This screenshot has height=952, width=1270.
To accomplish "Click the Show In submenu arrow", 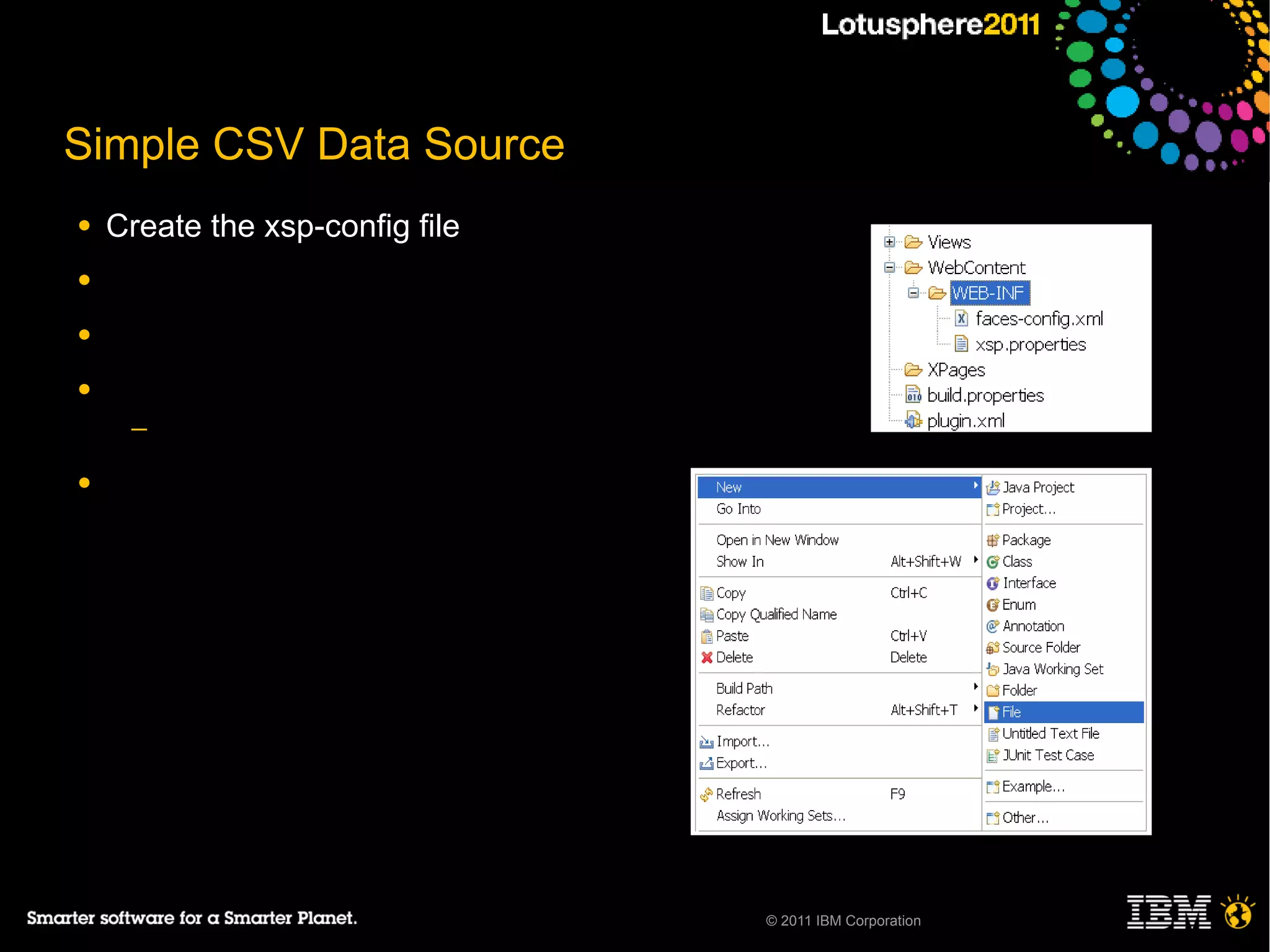I will (975, 560).
